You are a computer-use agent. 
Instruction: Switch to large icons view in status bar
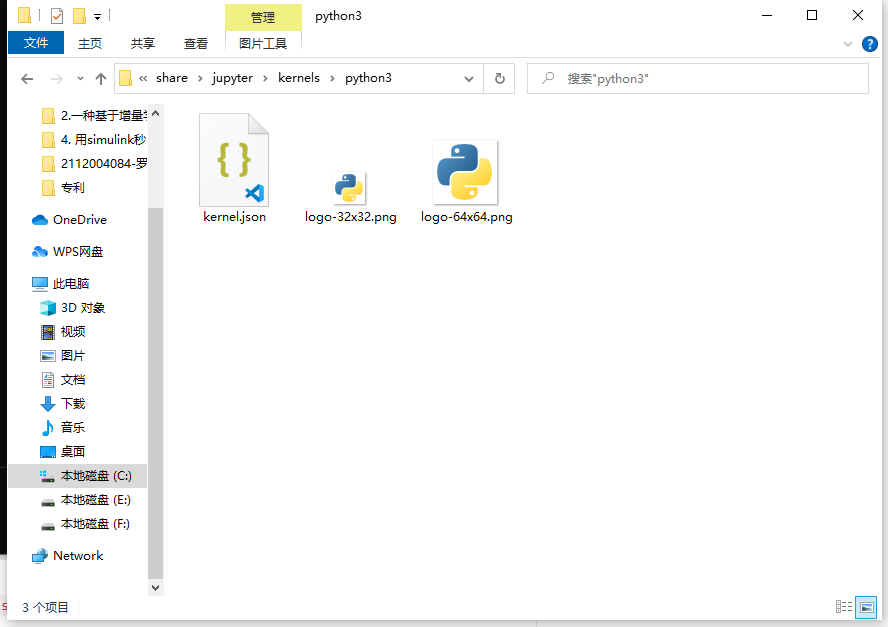click(866, 607)
